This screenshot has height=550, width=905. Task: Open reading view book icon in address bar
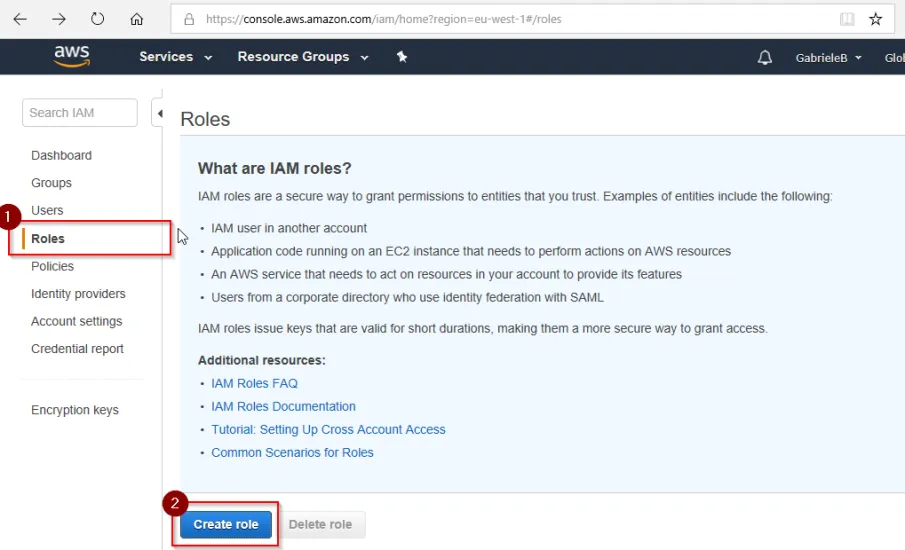tap(847, 19)
